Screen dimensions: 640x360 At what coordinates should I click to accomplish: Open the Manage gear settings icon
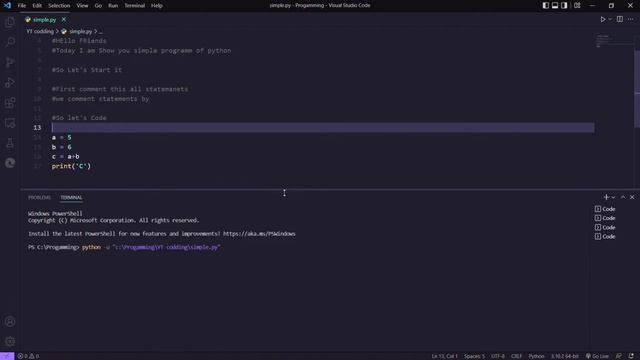[x=10, y=342]
